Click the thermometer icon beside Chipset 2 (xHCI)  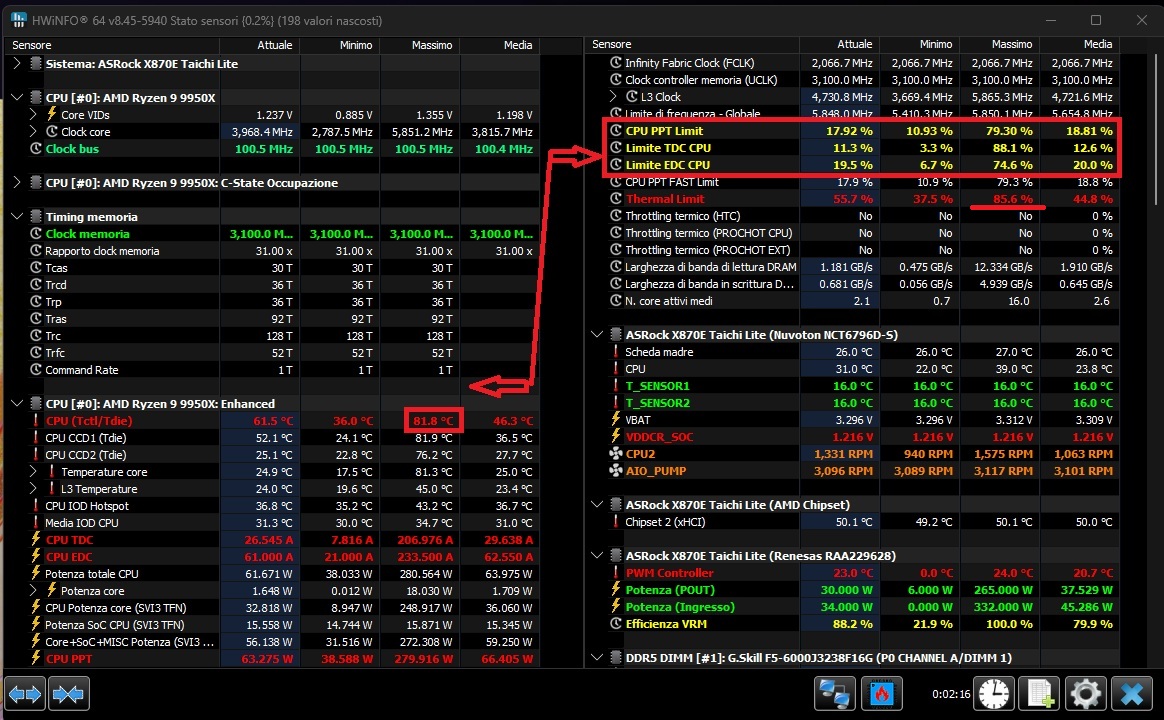point(615,522)
